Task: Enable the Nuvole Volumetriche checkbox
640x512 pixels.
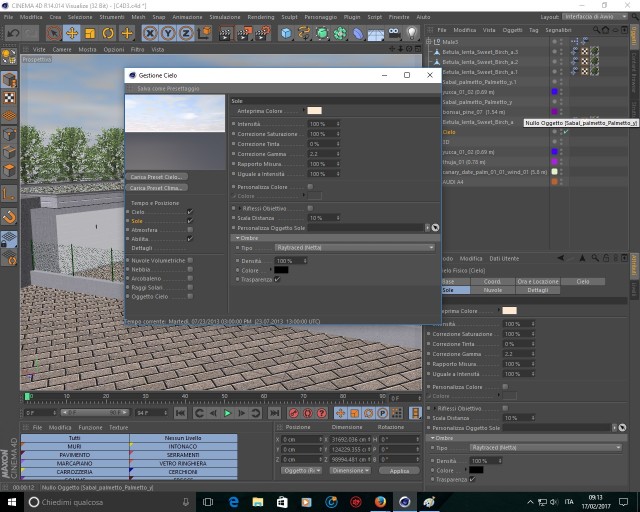Action: point(190,260)
